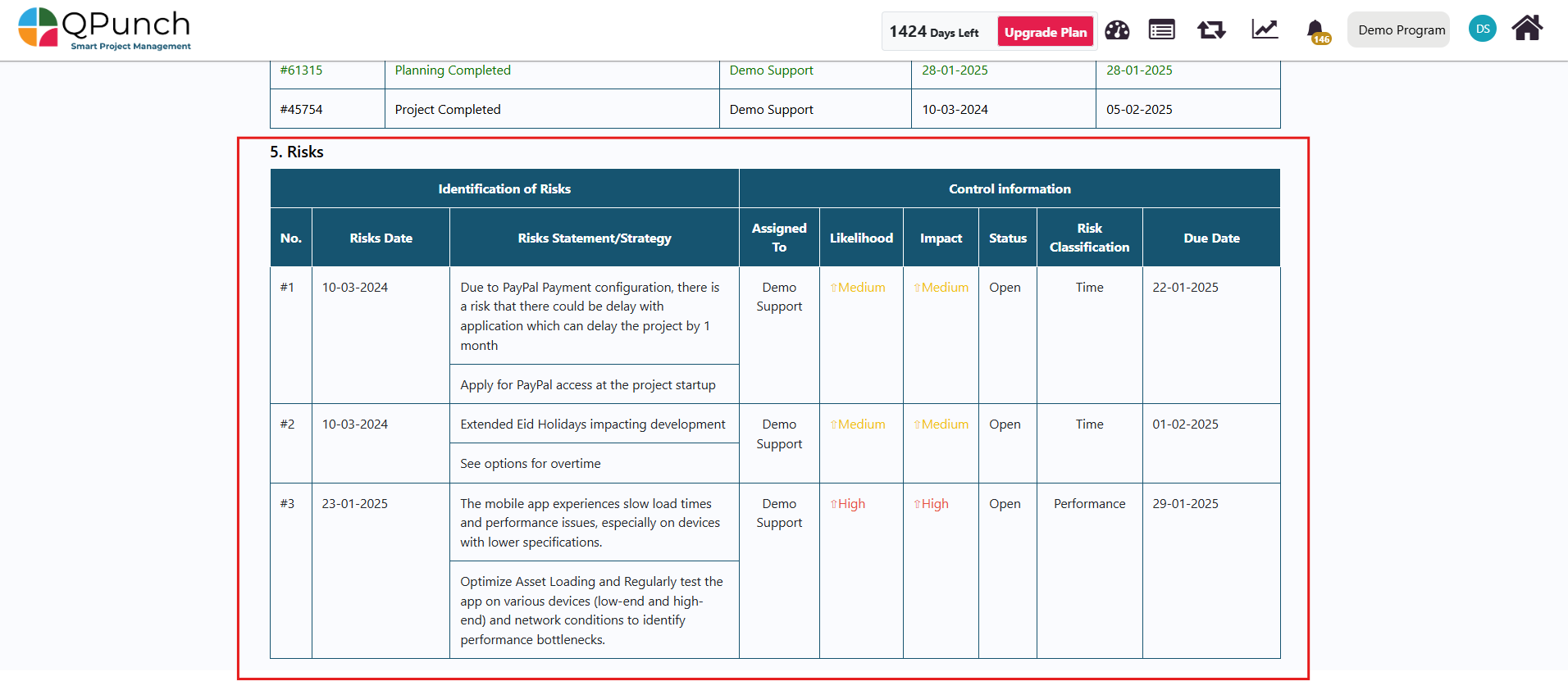Click Optimize Asset Loading strategy text
This screenshot has width=1568, height=681.
pos(592,611)
